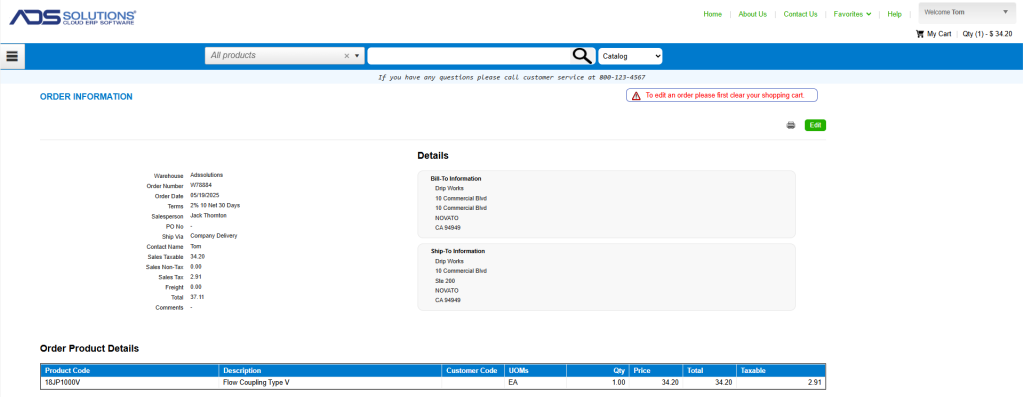Click order number W78884
1024x397 pixels.
201,185
